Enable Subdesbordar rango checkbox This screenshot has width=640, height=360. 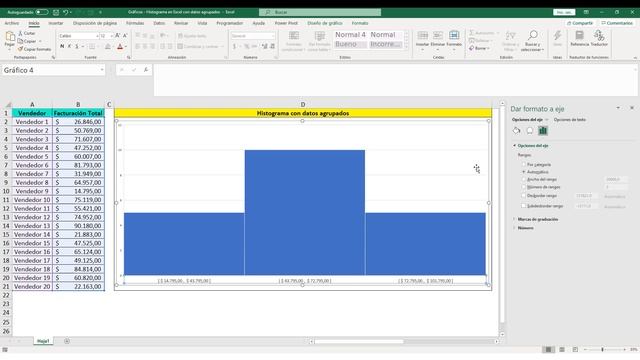pyautogui.click(x=524, y=206)
